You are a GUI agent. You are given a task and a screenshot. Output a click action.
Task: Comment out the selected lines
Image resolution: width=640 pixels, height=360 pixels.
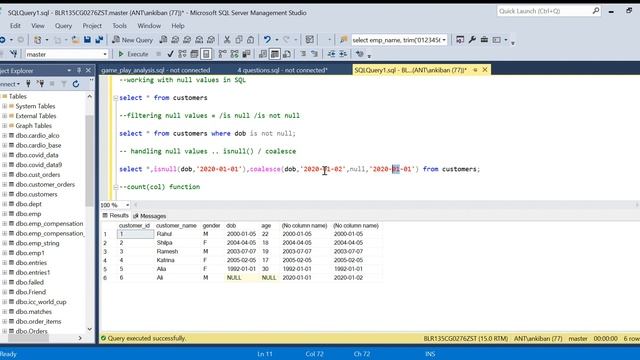[303, 54]
